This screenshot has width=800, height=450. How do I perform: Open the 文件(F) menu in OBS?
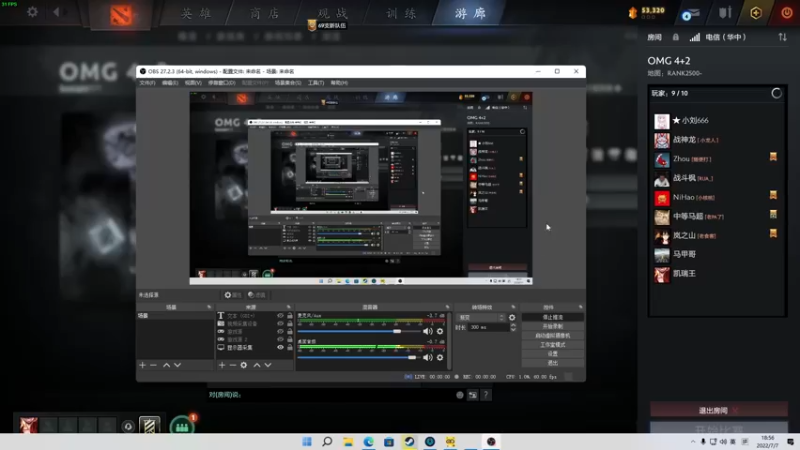click(x=147, y=83)
